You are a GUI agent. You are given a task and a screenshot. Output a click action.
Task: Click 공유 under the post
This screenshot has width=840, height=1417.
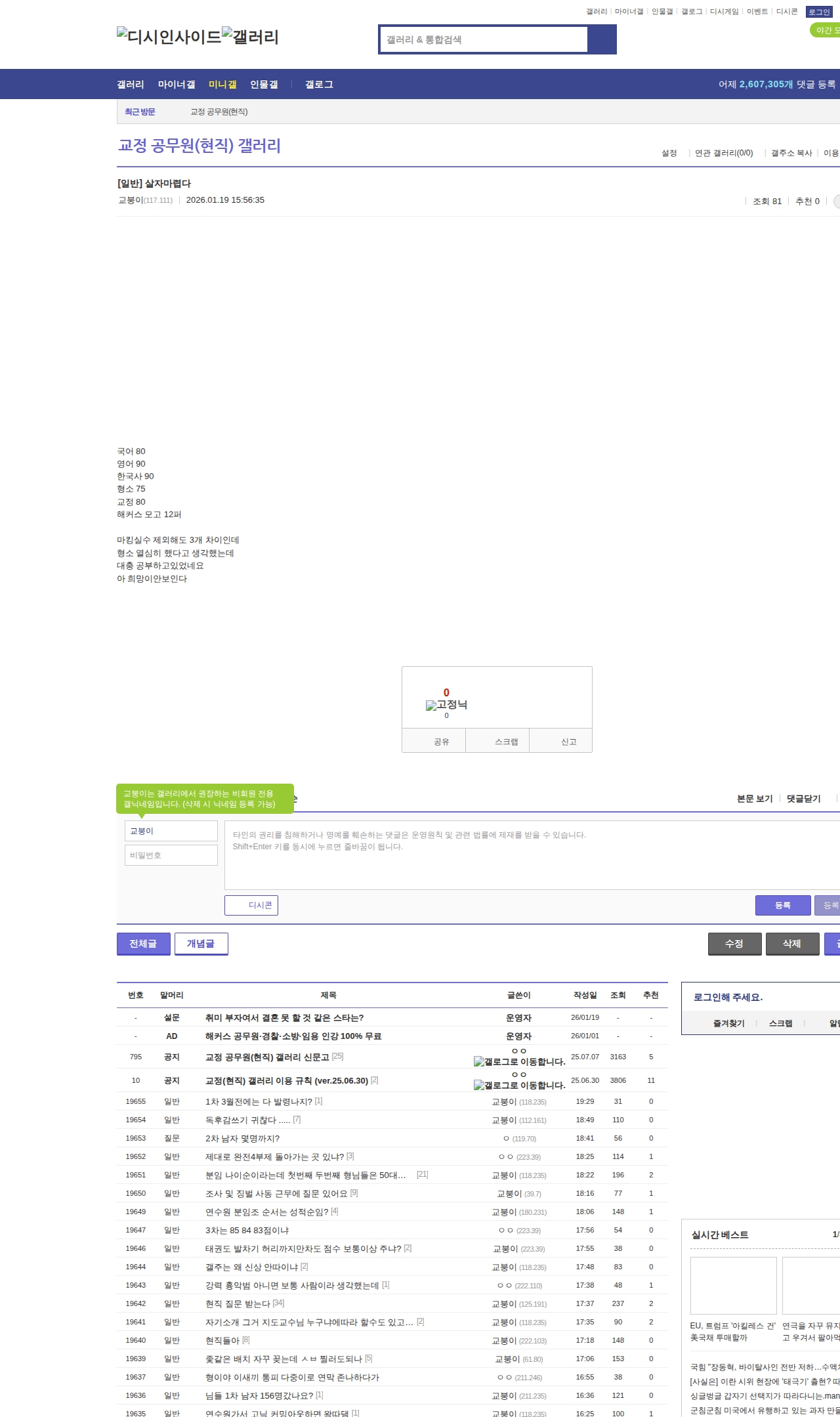[434, 741]
